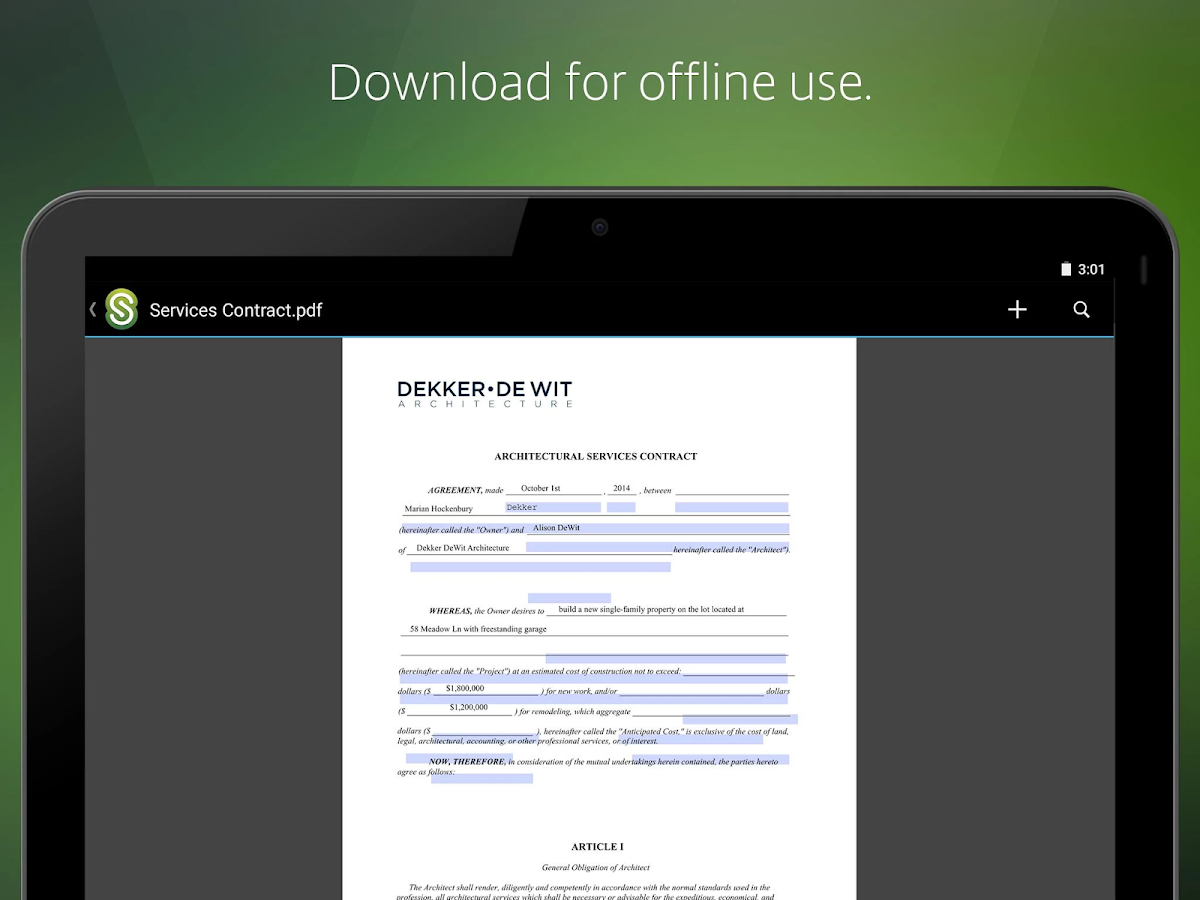1200x900 pixels.
Task: Tap the Download for offline use headline
Action: 600,82
